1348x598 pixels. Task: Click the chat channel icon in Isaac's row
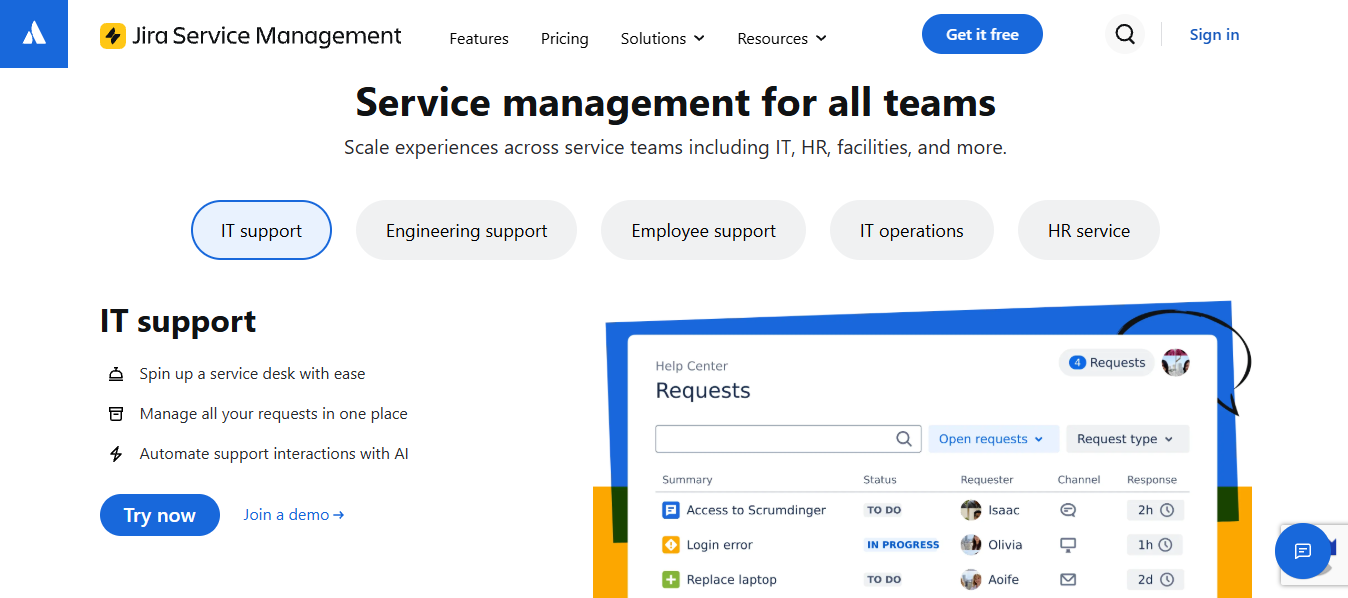click(1068, 510)
